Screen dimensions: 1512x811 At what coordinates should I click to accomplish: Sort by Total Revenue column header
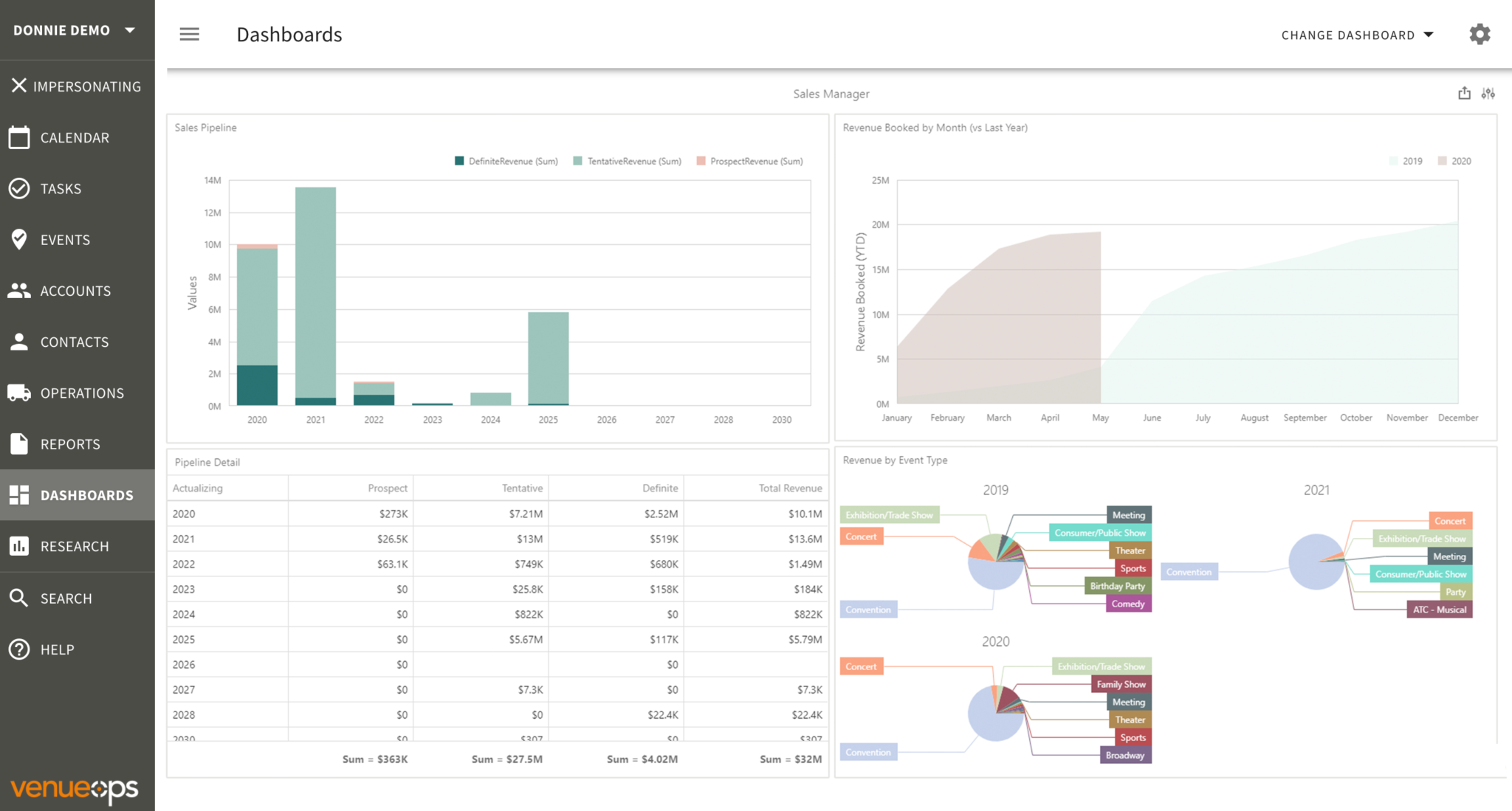(790, 488)
